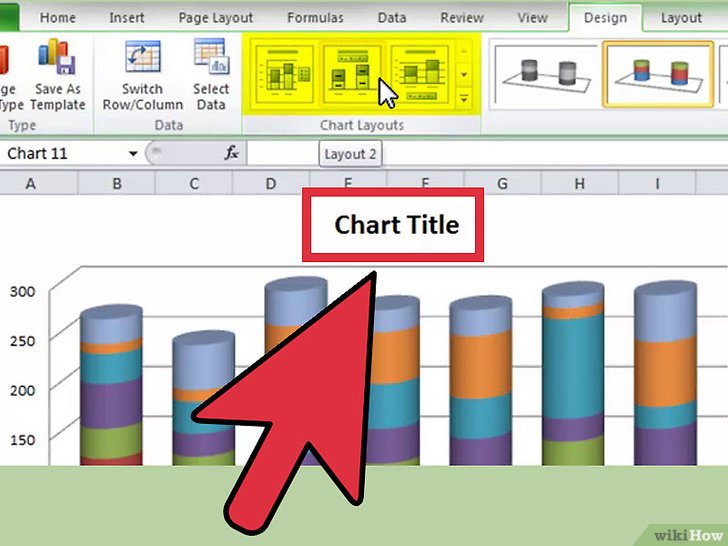Image resolution: width=728 pixels, height=546 pixels.
Task: Select column I header
Action: 657,183
